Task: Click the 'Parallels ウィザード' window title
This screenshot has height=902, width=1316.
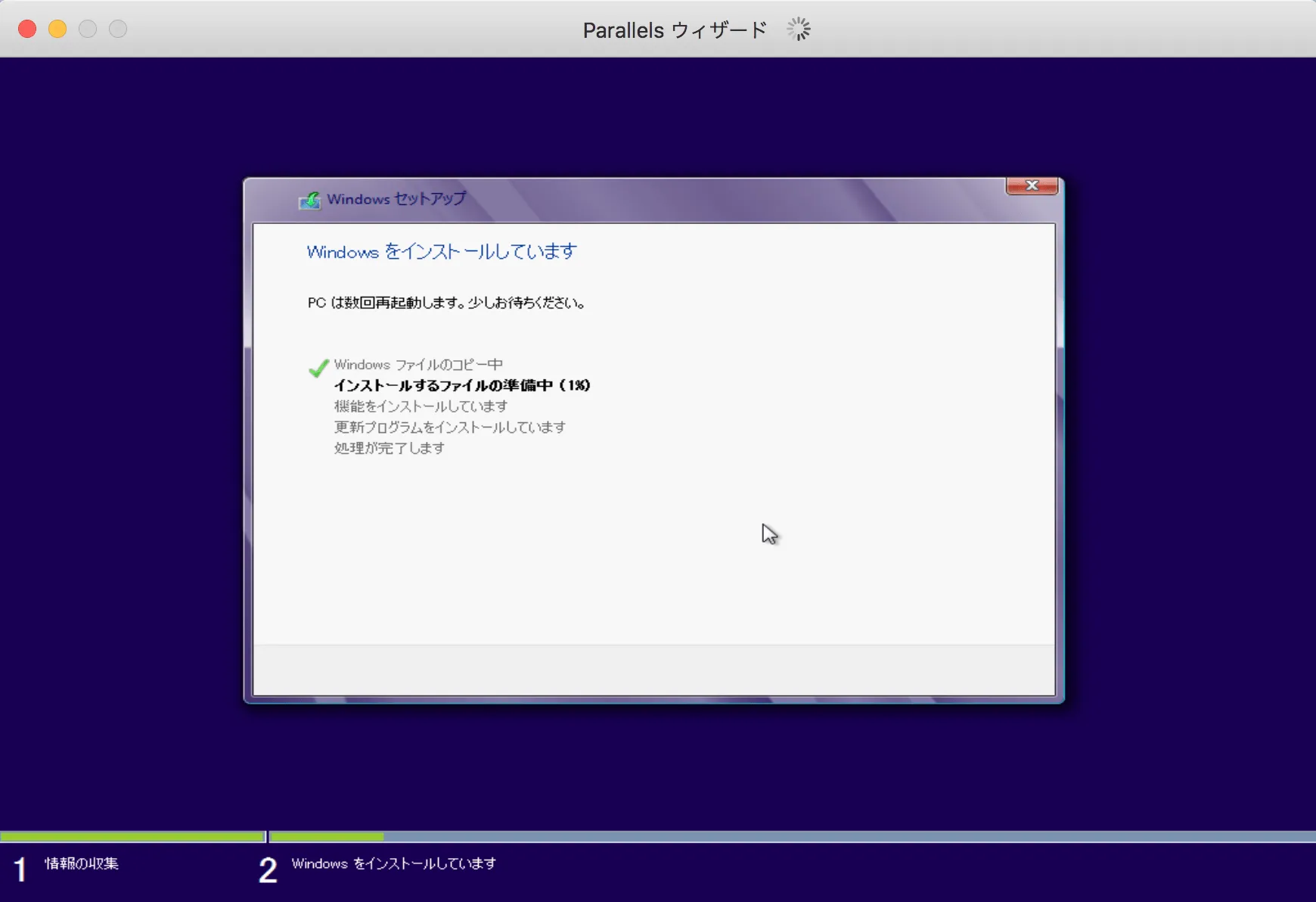Action: 675,30
